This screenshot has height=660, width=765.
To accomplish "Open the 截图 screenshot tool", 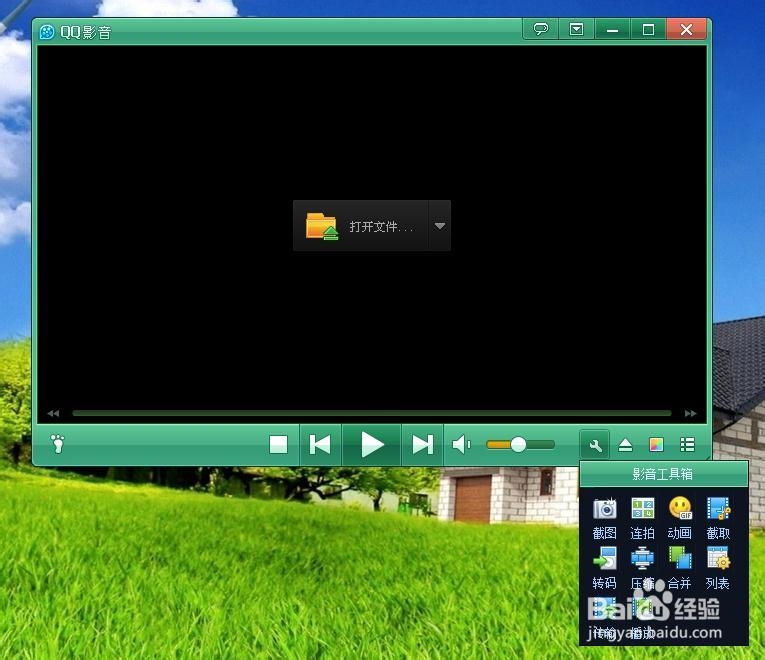I will [x=604, y=518].
